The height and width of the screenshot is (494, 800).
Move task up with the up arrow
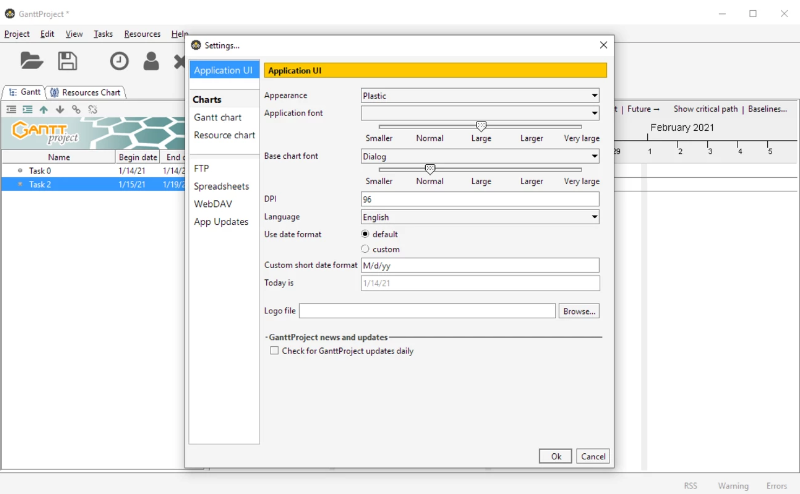coord(43,109)
